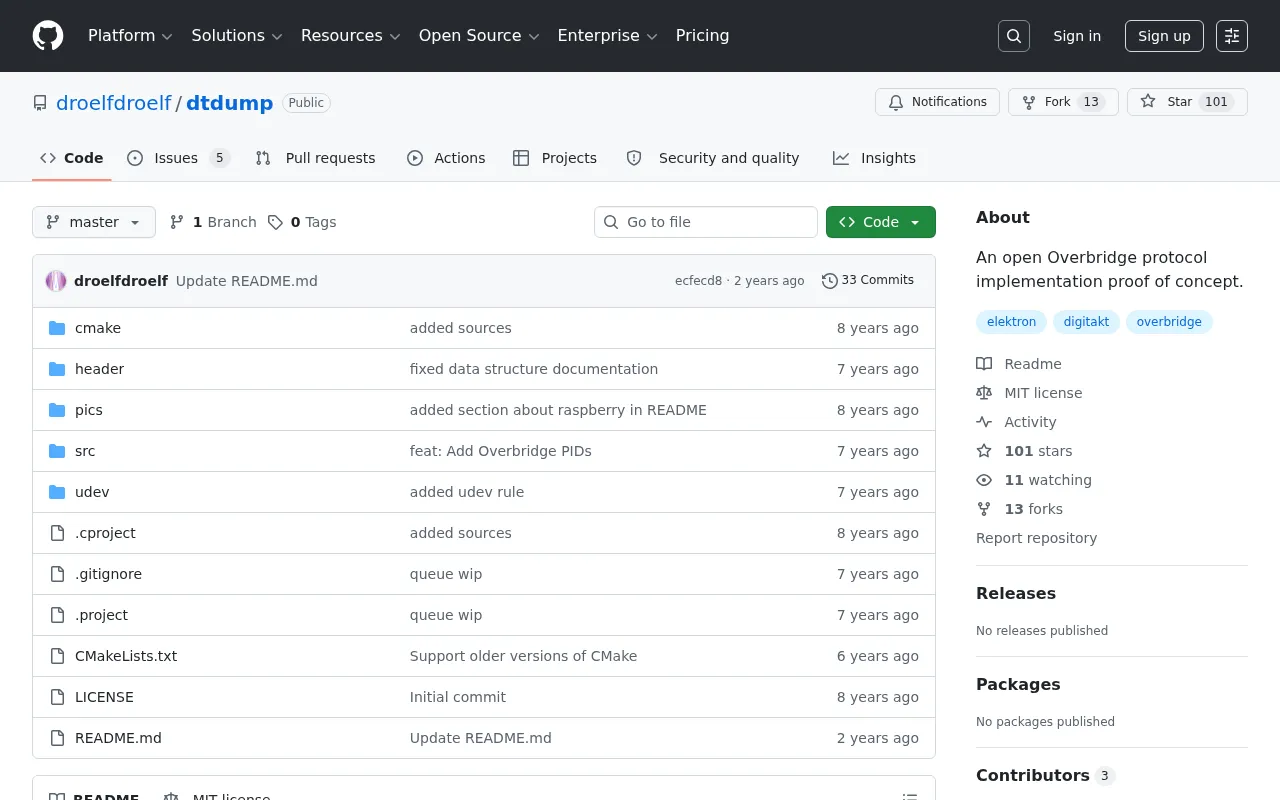Open commit 'fixed data structure documentation'
This screenshot has height=800, width=1280.
(534, 369)
